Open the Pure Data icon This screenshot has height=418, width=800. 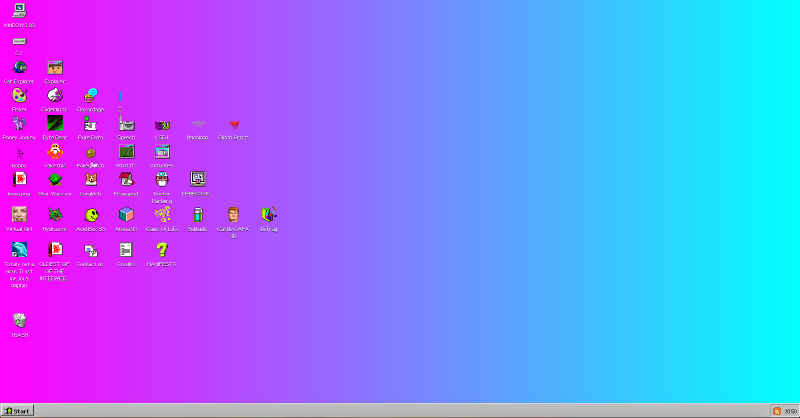[x=91, y=124]
